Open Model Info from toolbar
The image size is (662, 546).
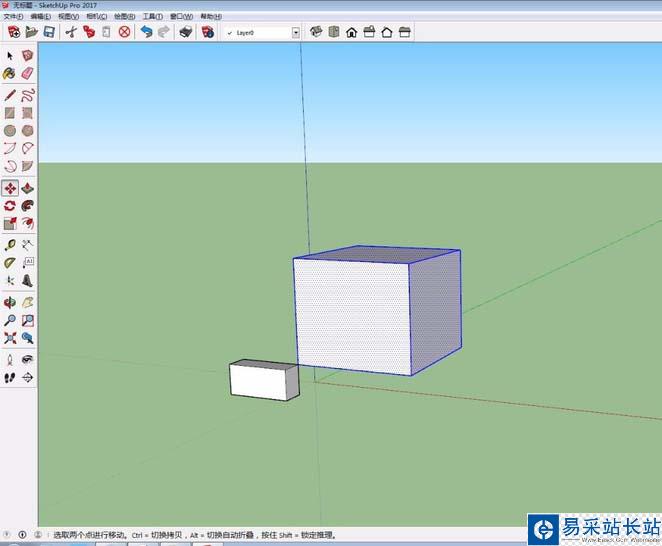208,32
